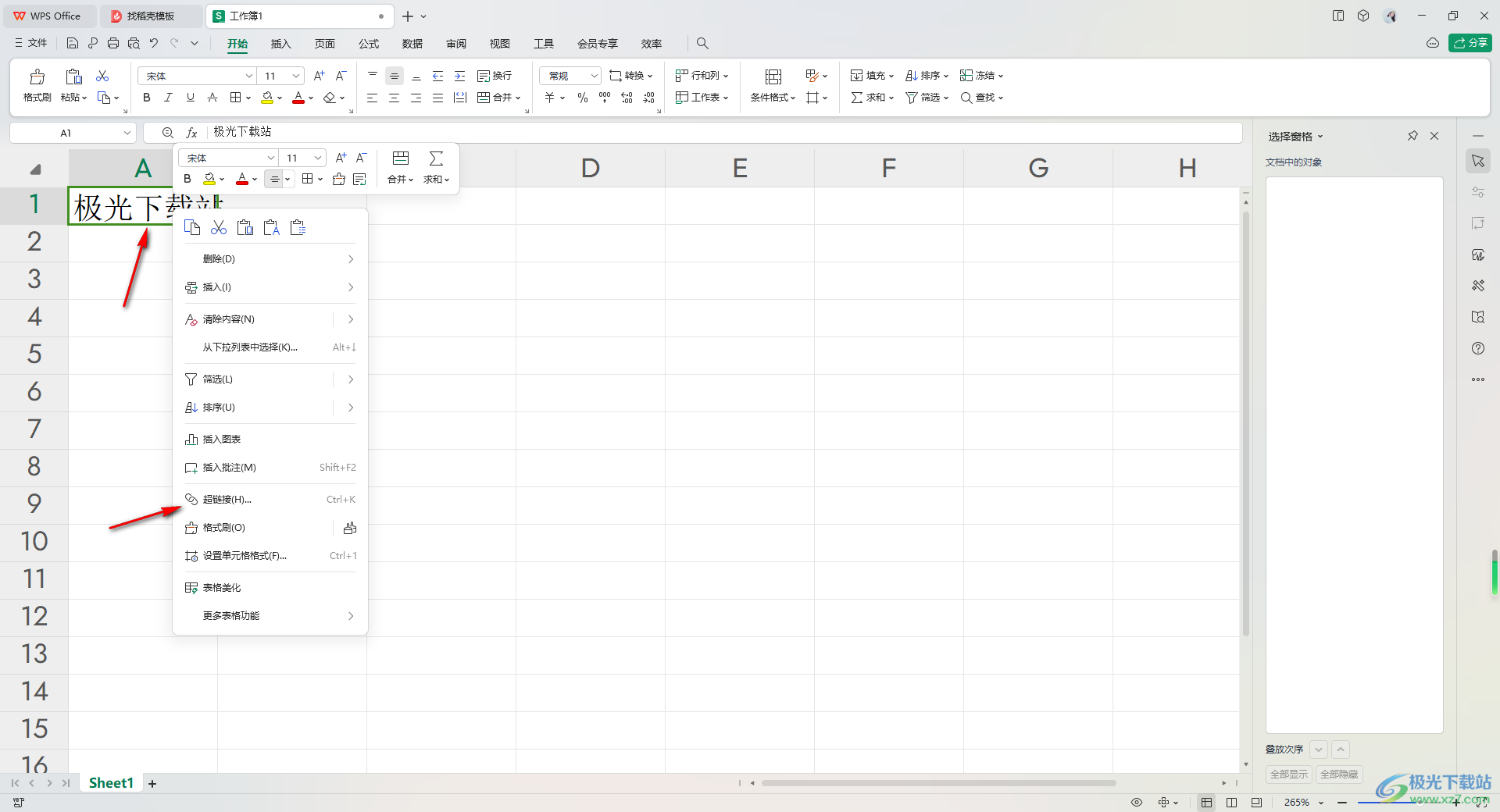Open the Formulas (公式) ribbon tab
This screenshot has width=1500, height=812.
point(368,44)
